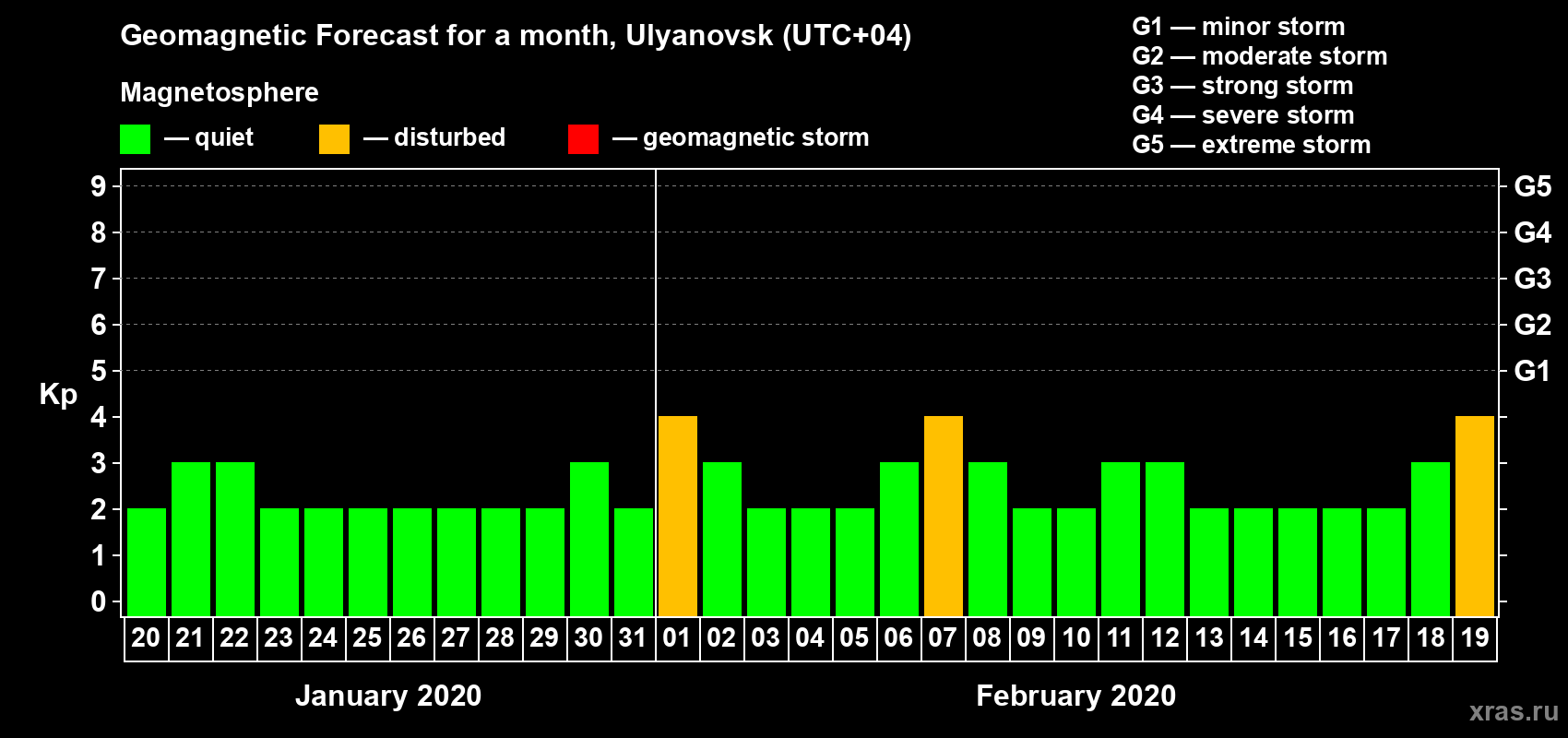Click the 'disturbed' legend label
The width and height of the screenshot is (1568, 738).
[x=450, y=137]
